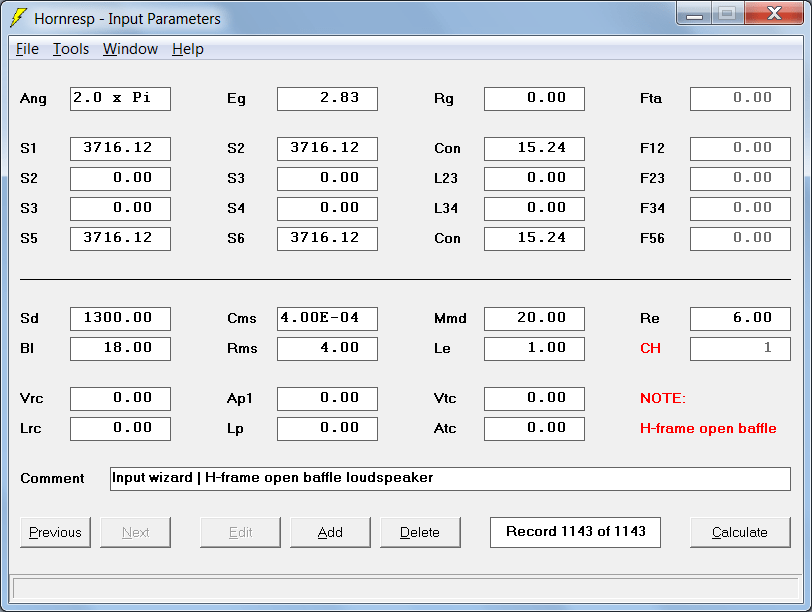Viewport: 812px width, 612px height.
Task: Click the Vrc input field
Action: (120, 399)
